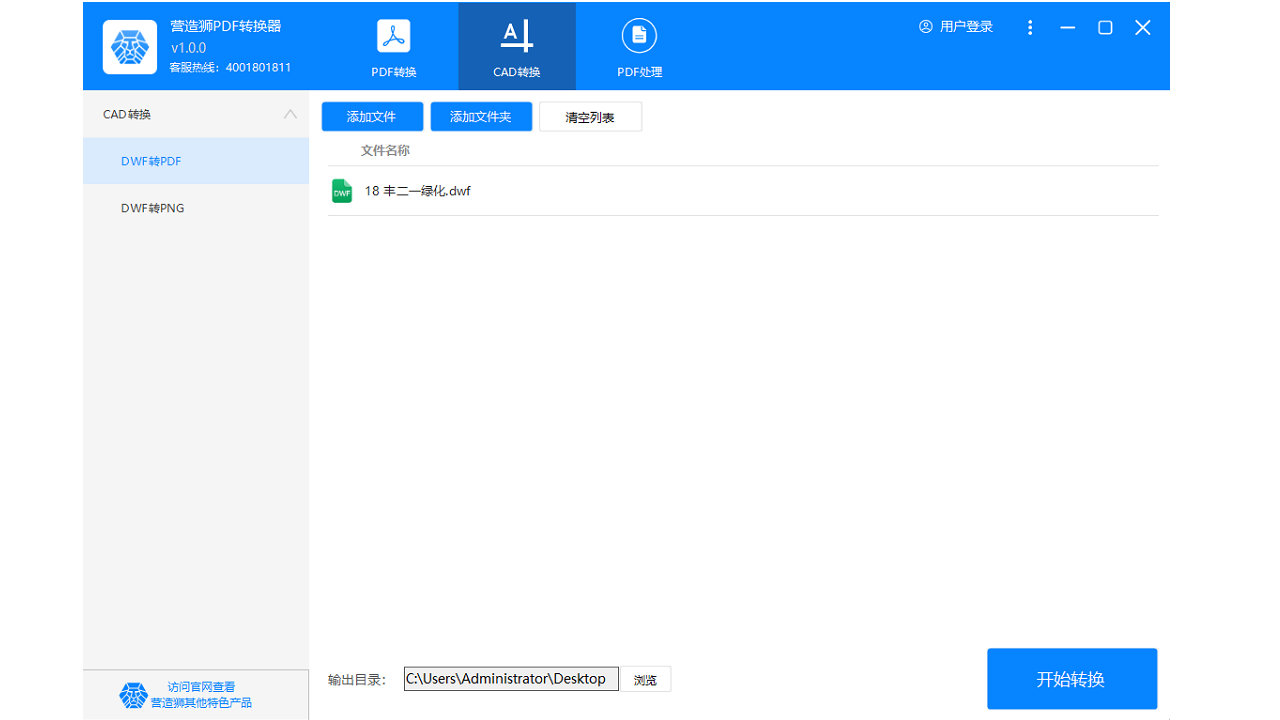Click the lion icon near 访问官网查看
The height and width of the screenshot is (720, 1280).
[x=135, y=694]
